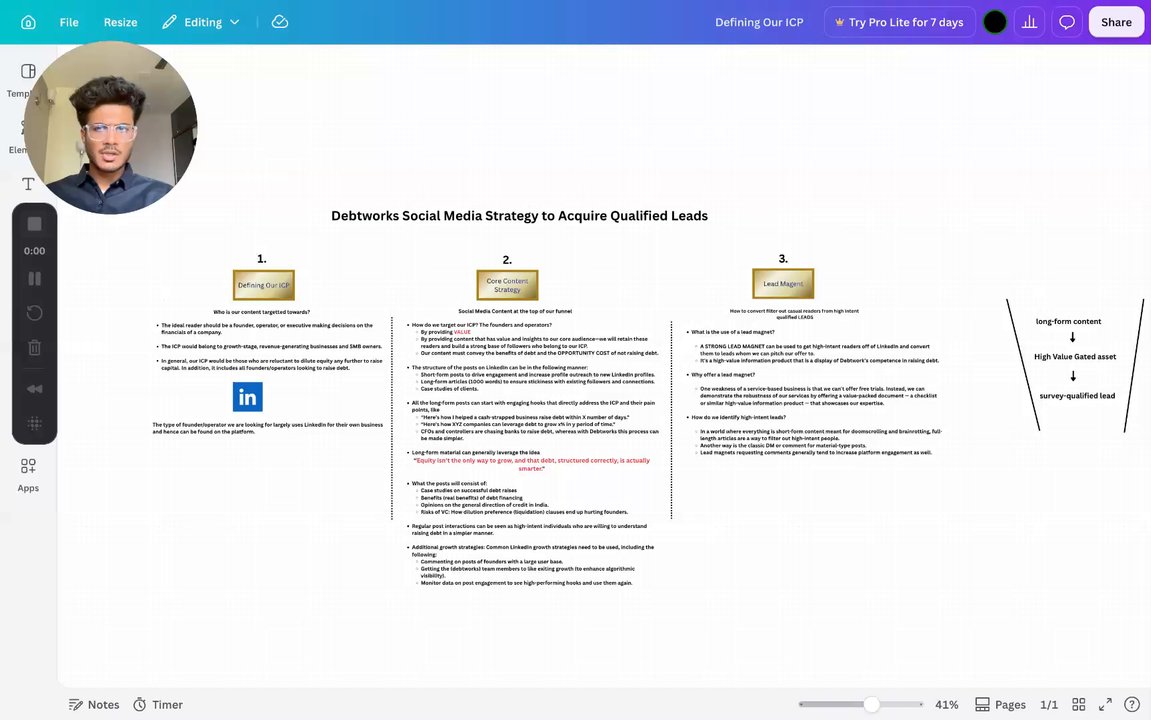Open the Apps panel
Image resolution: width=1151 pixels, height=720 pixels.
28,474
